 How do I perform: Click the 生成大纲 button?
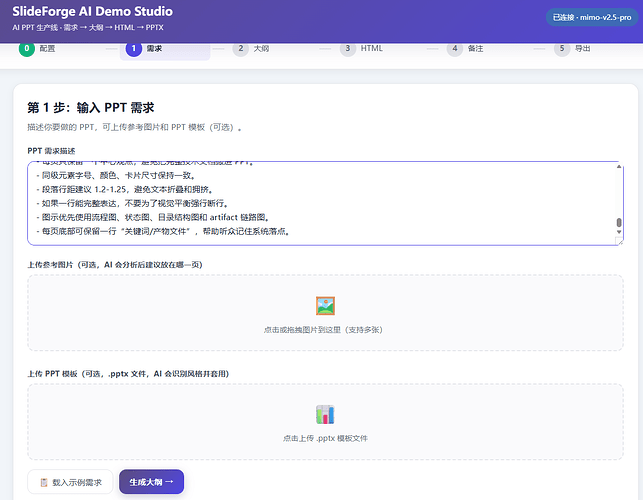click(151, 482)
